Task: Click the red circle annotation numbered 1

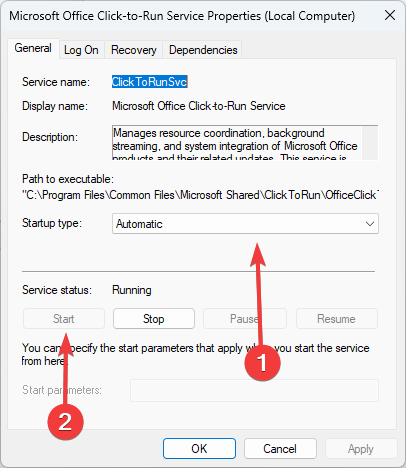Action: (262, 362)
